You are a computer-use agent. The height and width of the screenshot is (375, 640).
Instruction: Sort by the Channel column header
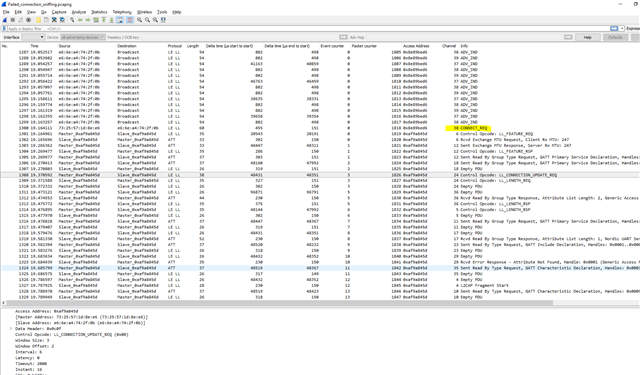[x=449, y=46]
